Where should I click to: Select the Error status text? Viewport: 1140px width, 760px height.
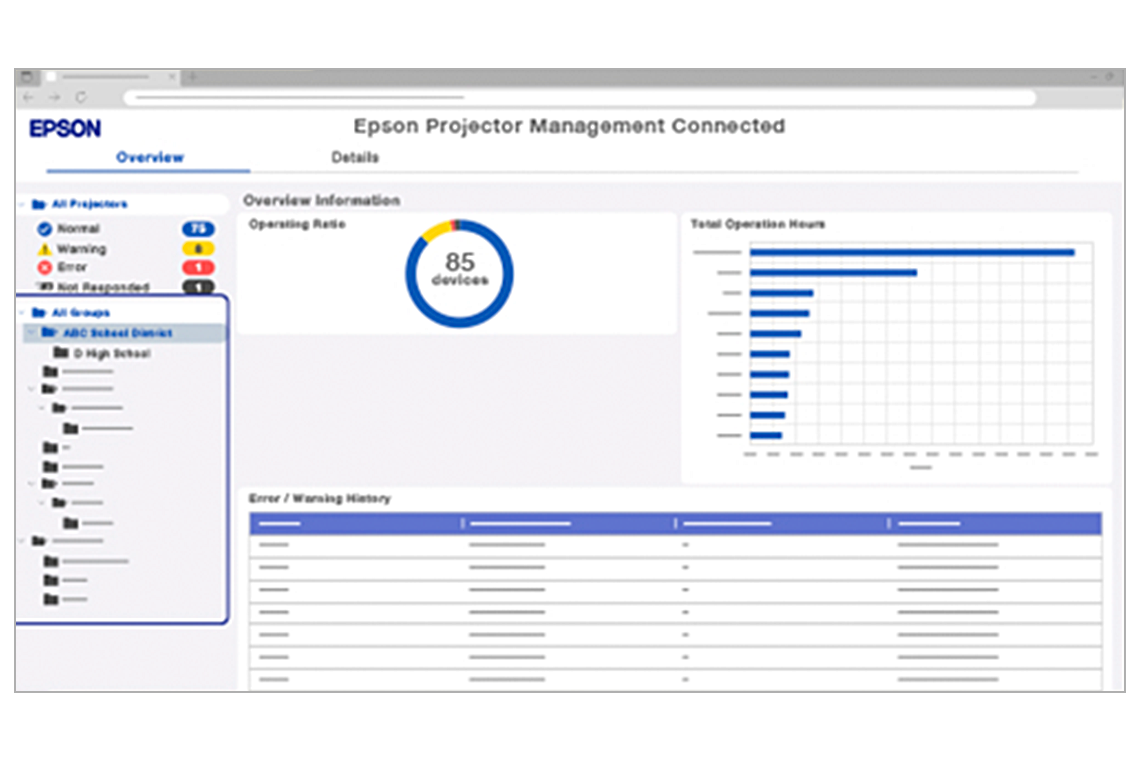click(x=71, y=268)
